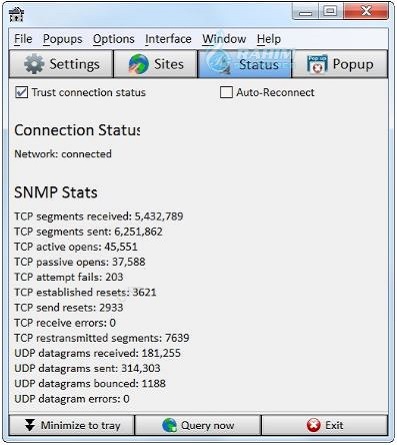
Task: Click UDP datagrams sent: 314,303
Action: coord(87,368)
